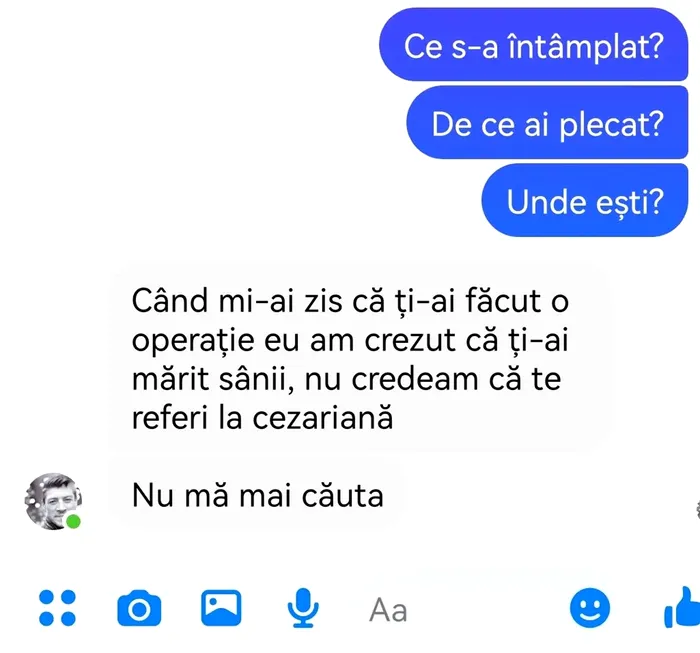Viewport: 700px width, 653px height.
Task: Tap the 'Unde ești?' message bubble
Action: tap(585, 200)
